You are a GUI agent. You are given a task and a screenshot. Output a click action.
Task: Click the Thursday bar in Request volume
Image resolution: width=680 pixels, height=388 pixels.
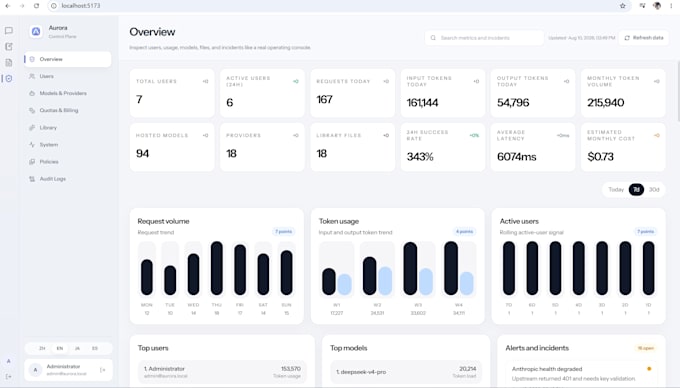[x=216, y=268]
